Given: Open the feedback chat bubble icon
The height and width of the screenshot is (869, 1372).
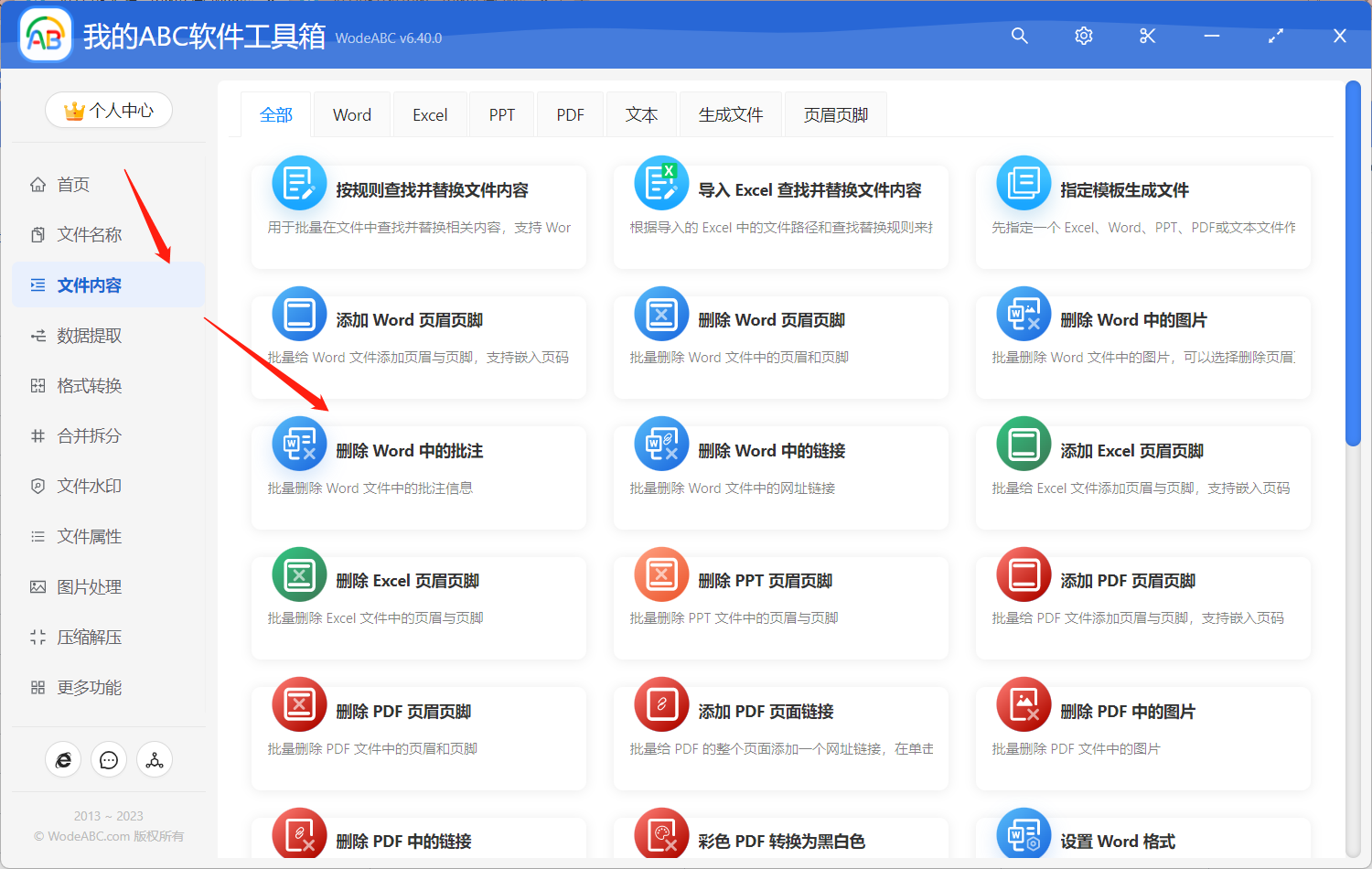Looking at the screenshot, I should (108, 759).
